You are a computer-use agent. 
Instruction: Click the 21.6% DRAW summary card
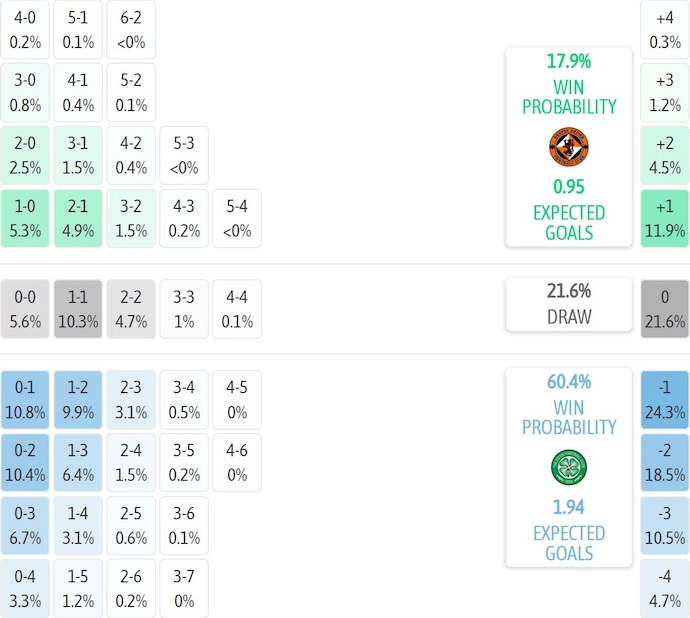pos(568,304)
